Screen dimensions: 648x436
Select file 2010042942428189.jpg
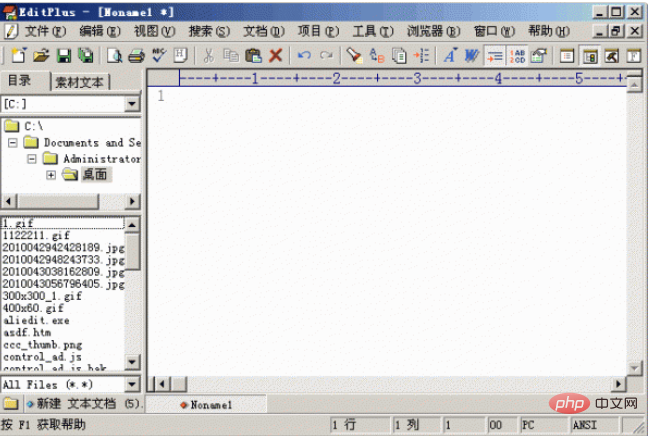[x=63, y=247]
